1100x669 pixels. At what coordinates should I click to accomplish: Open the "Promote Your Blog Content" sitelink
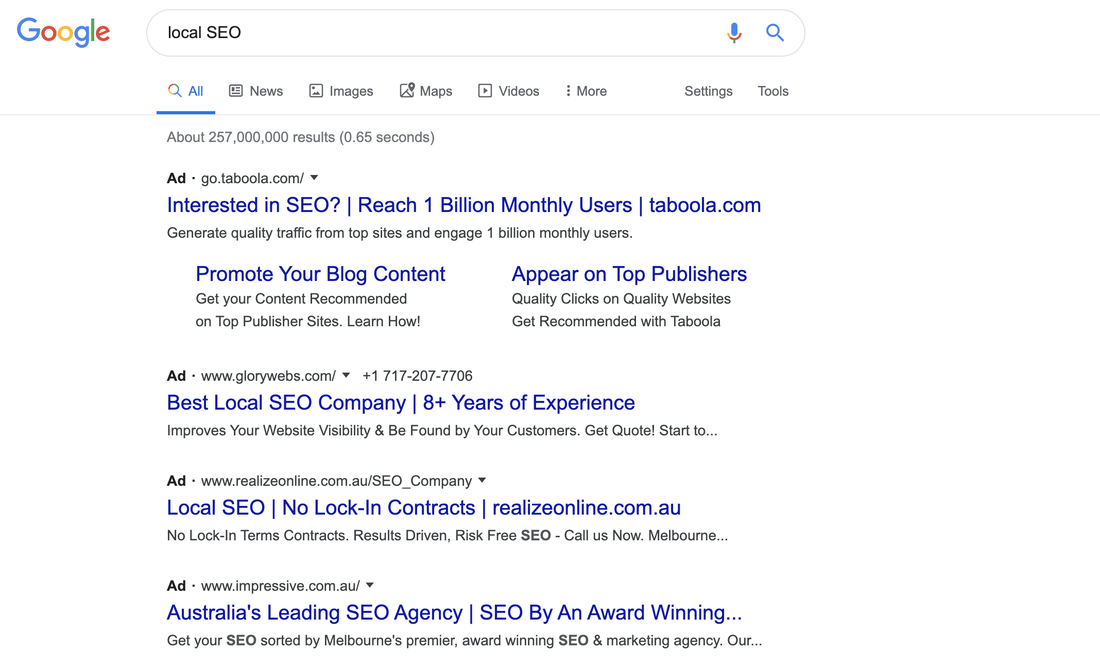tap(320, 274)
